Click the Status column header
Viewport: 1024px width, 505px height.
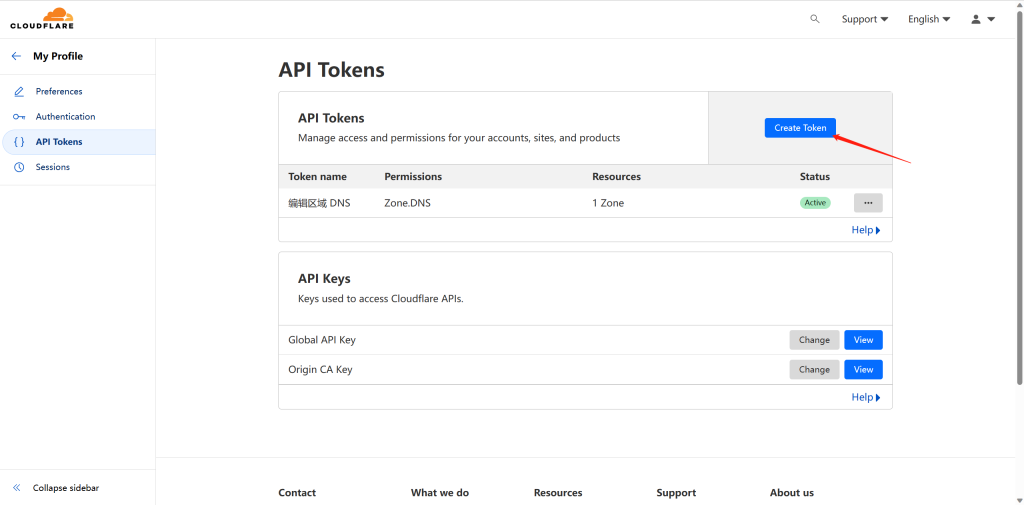815,177
